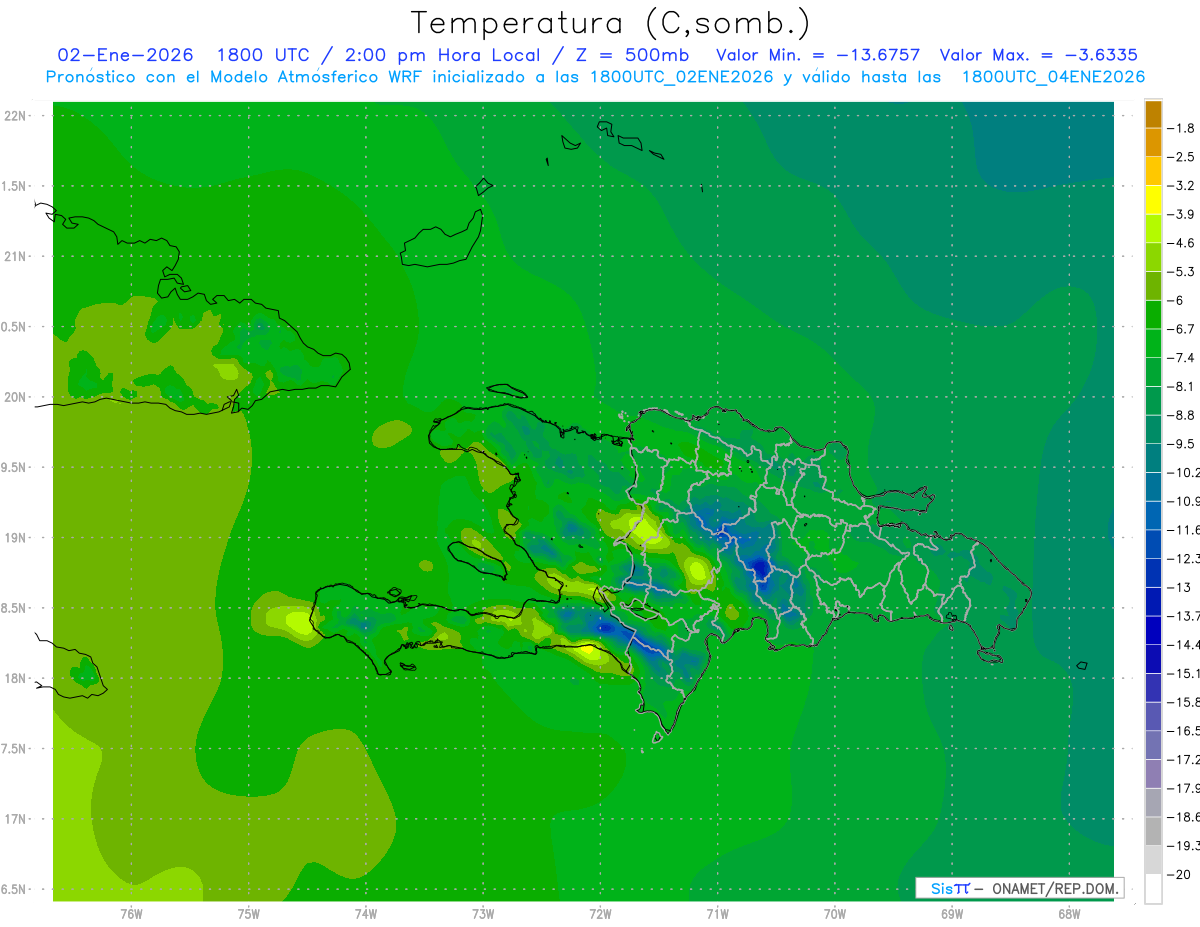Click "1800UTC_04ENE2026" valid-until time text

click(x=1053, y=77)
